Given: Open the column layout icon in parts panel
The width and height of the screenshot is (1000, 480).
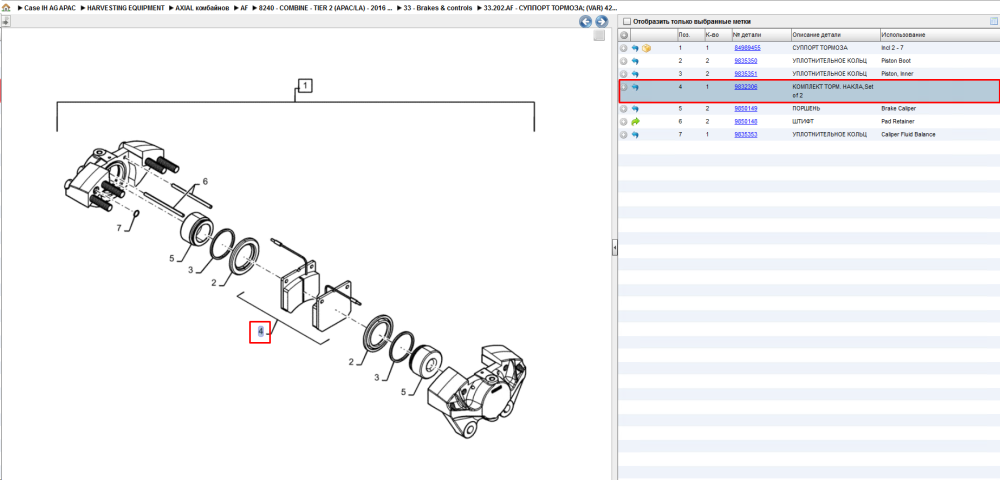Looking at the screenshot, I should click(993, 22).
